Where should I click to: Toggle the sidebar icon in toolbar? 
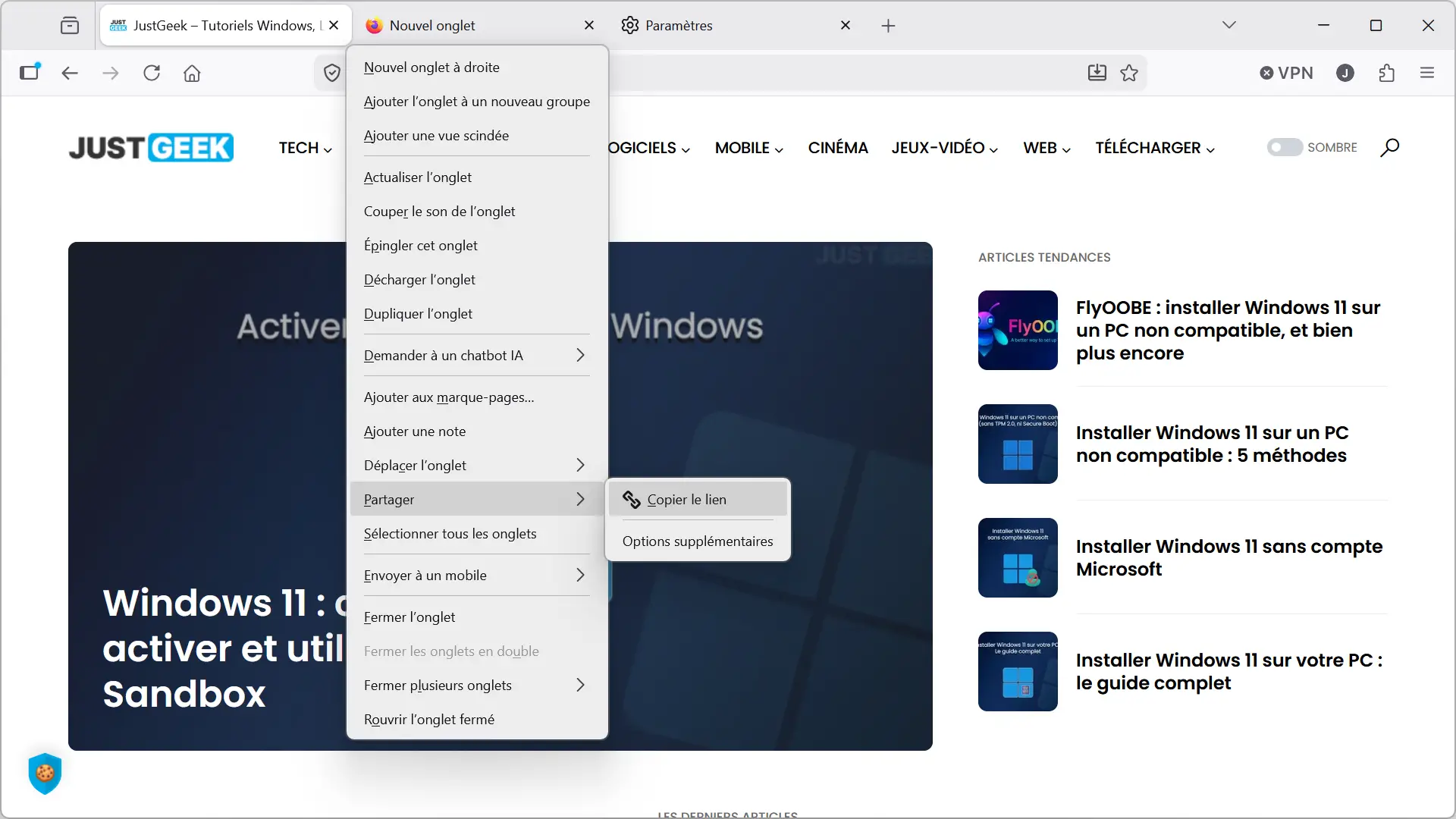[30, 72]
